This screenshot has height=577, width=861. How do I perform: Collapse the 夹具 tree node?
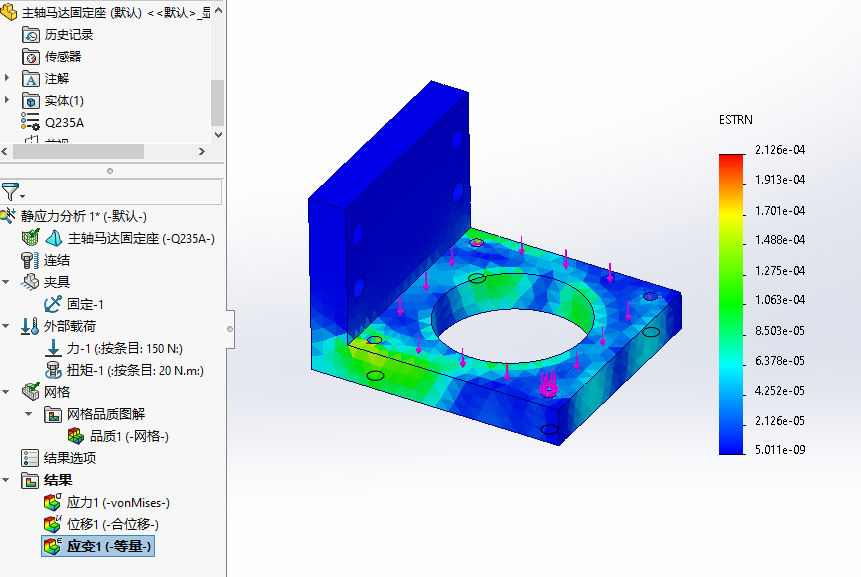click(6, 282)
